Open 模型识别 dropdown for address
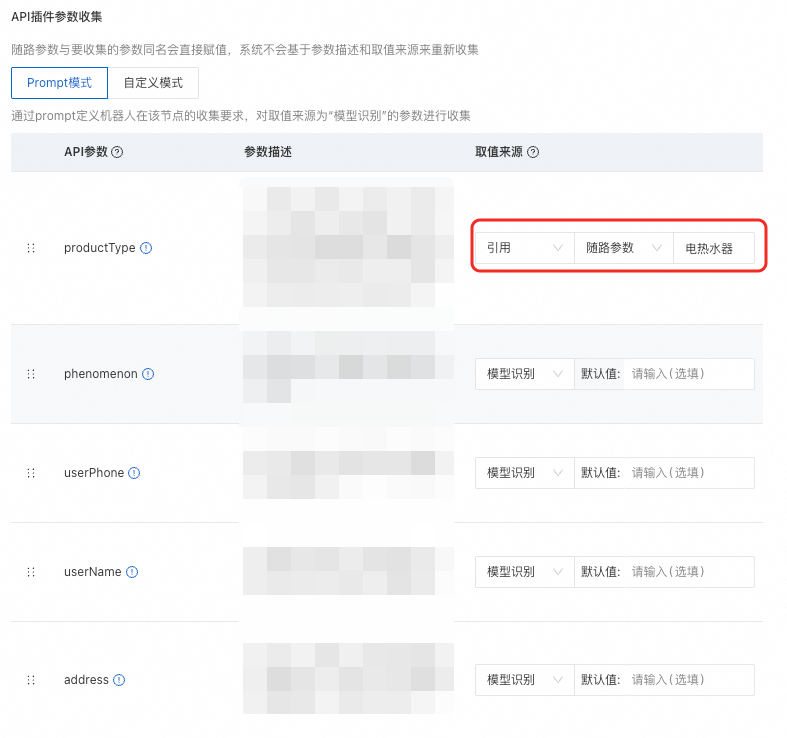The image size is (787, 738). [524, 680]
